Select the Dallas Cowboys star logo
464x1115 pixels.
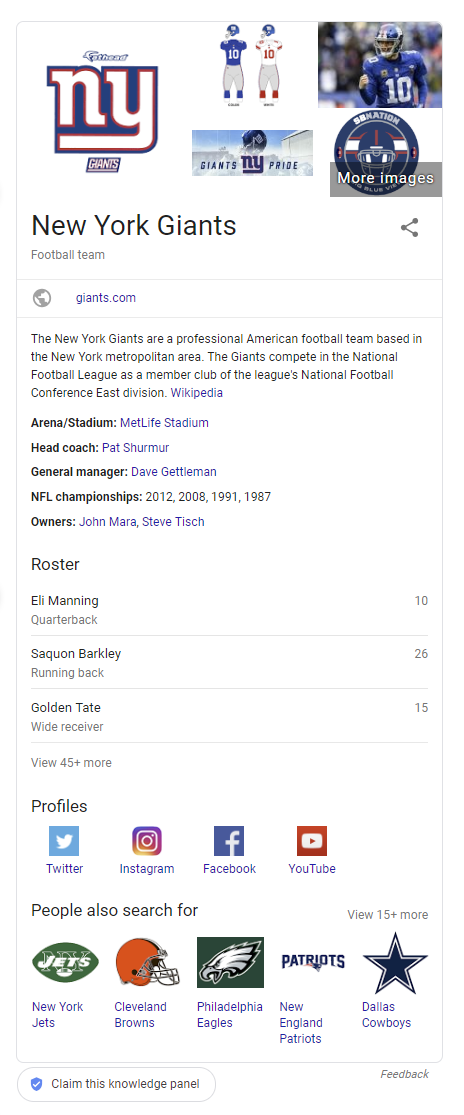[395, 962]
